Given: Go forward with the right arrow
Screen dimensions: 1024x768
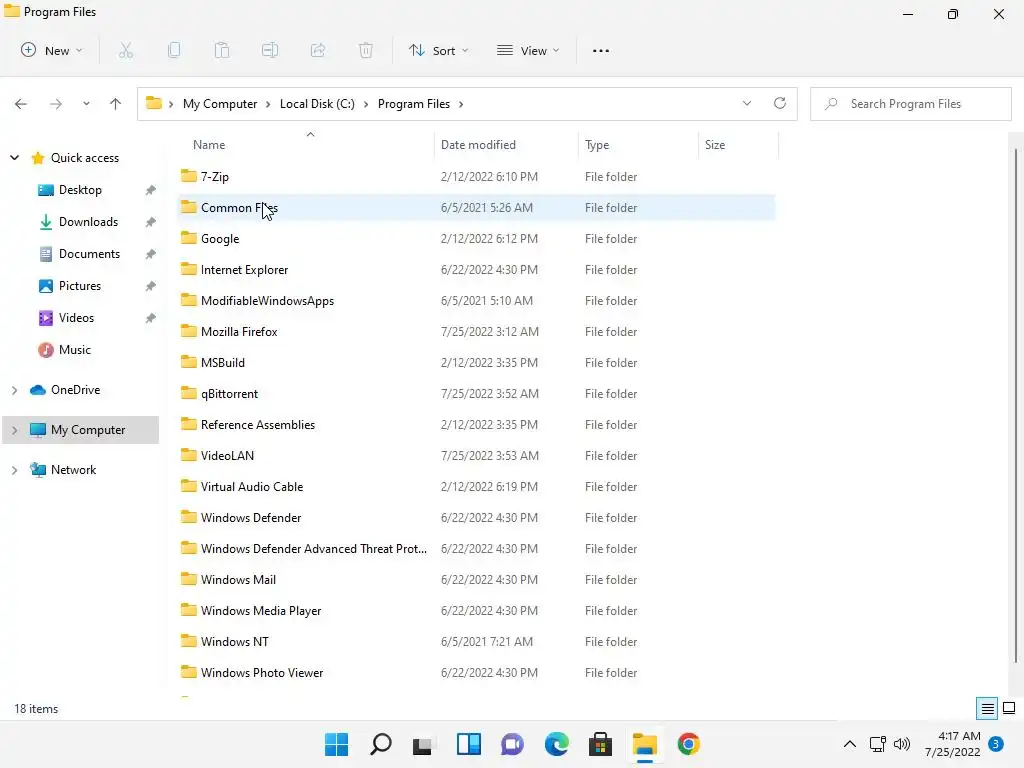Looking at the screenshot, I should pyautogui.click(x=56, y=104).
